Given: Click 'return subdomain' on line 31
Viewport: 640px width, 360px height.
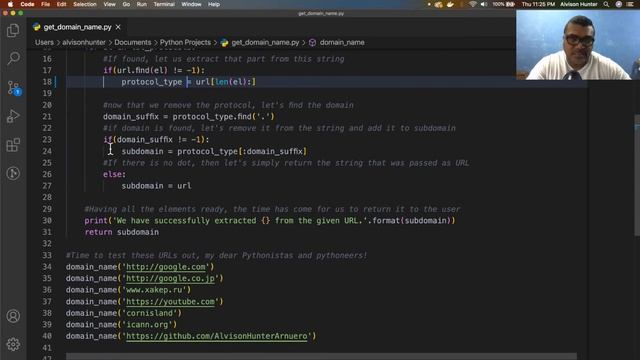Looking at the screenshot, I should click(x=122, y=232).
